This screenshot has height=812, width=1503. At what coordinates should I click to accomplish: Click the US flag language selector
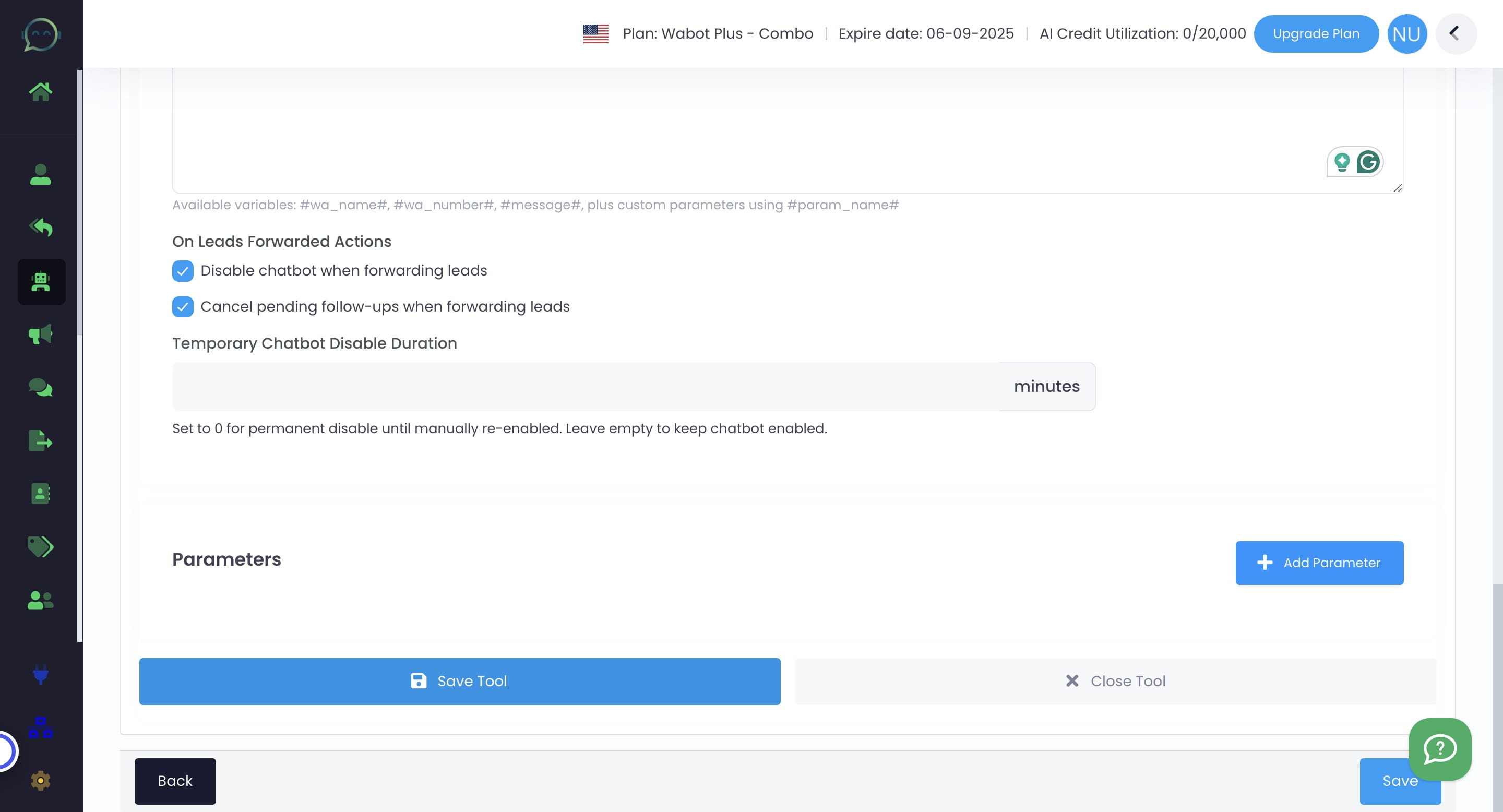(x=595, y=33)
